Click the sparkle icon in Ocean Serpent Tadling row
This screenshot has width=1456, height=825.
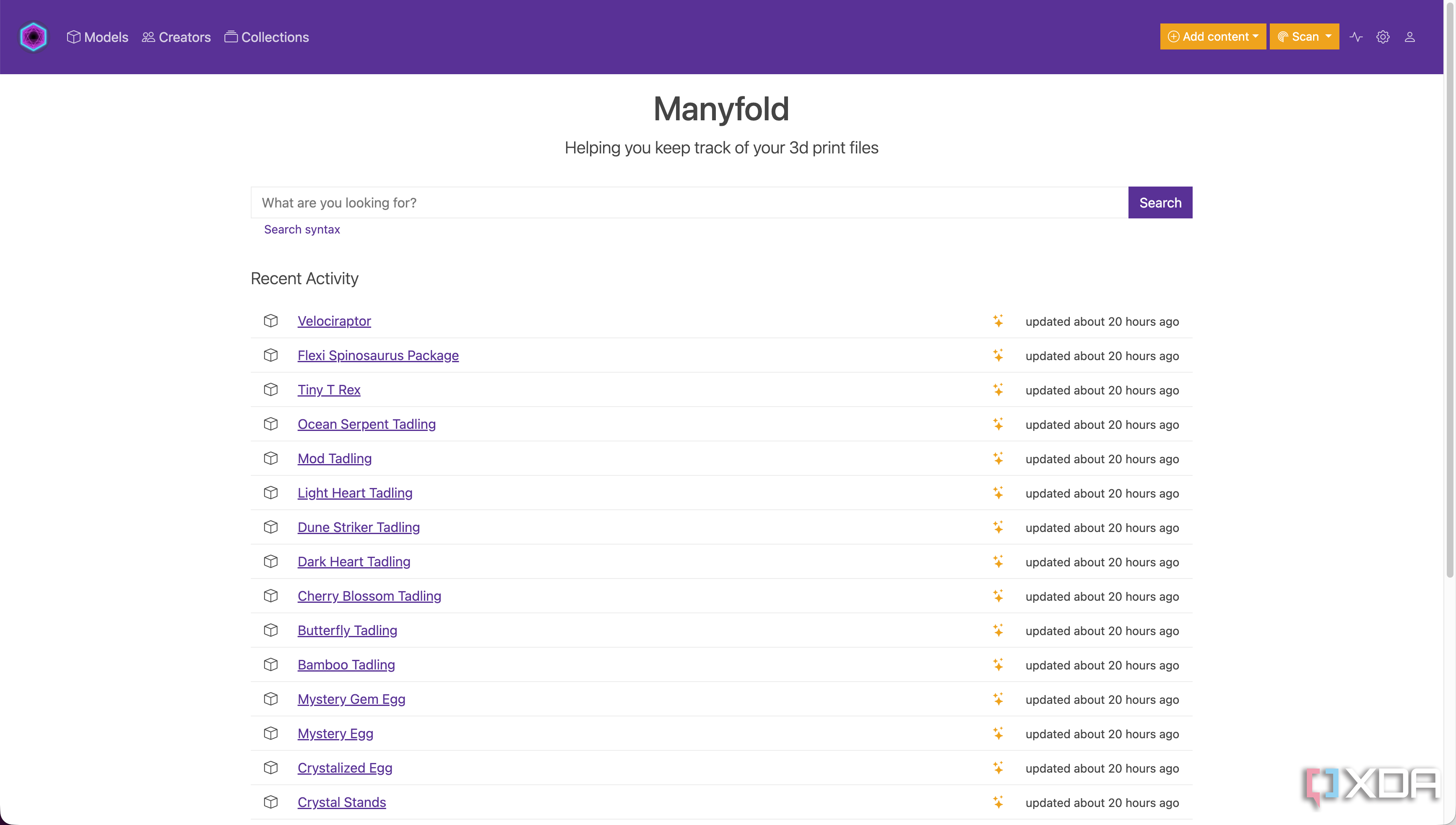point(998,424)
